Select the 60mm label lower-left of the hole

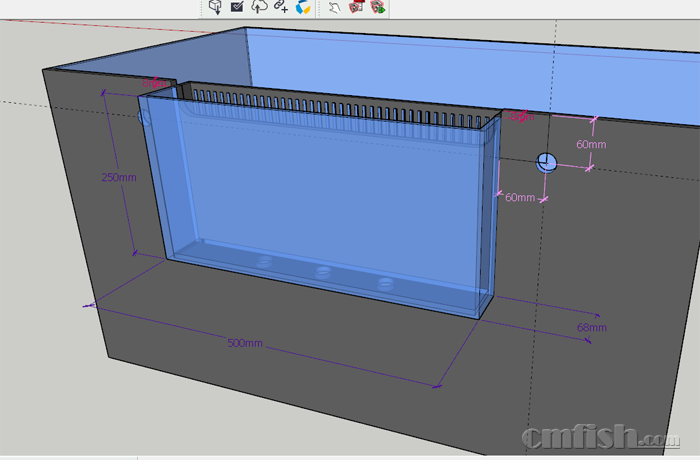[519, 197]
